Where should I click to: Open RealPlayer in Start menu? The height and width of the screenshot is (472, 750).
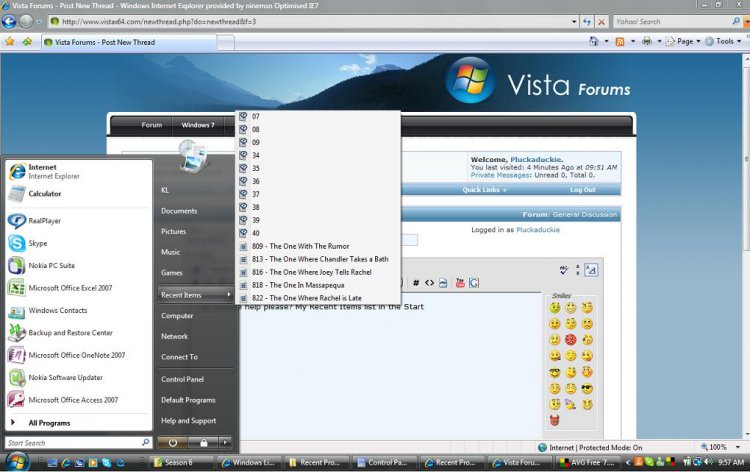pyautogui.click(x=79, y=221)
